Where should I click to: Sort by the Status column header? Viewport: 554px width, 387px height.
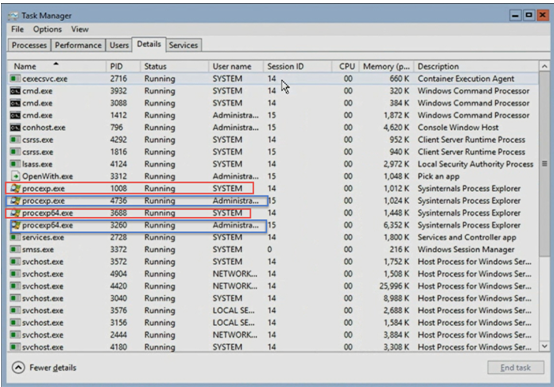coord(175,66)
